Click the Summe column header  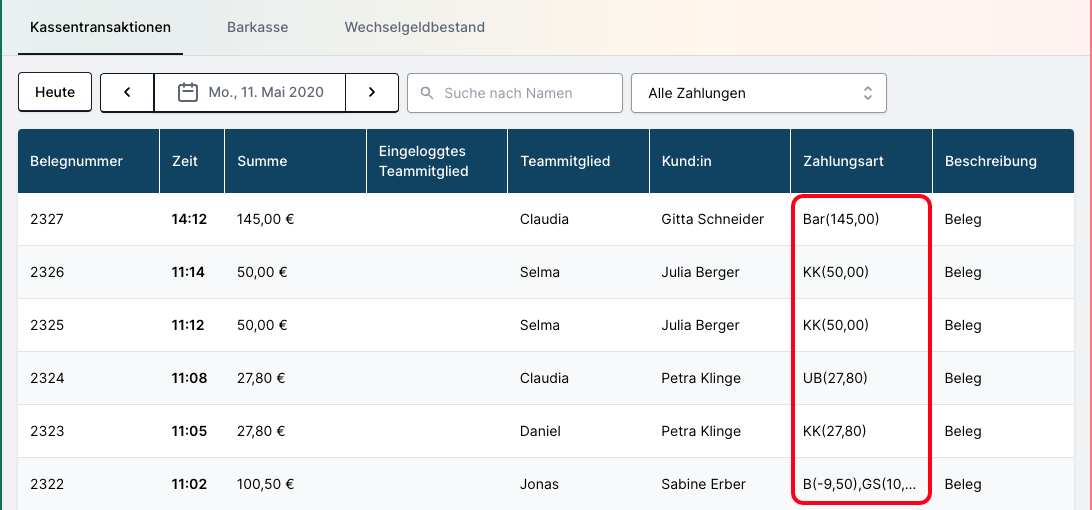click(262, 161)
